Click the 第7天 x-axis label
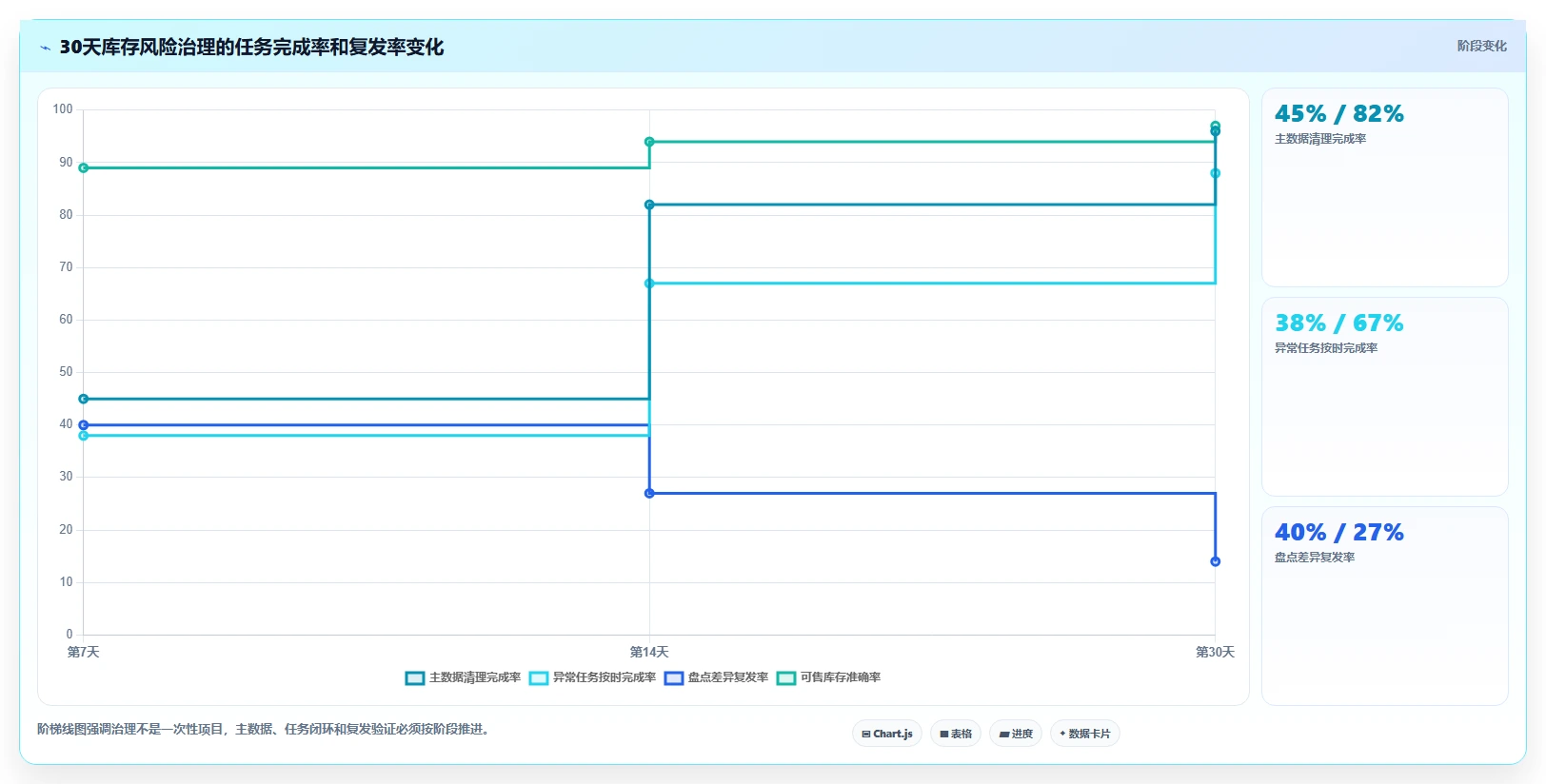1546x784 pixels. click(84, 652)
